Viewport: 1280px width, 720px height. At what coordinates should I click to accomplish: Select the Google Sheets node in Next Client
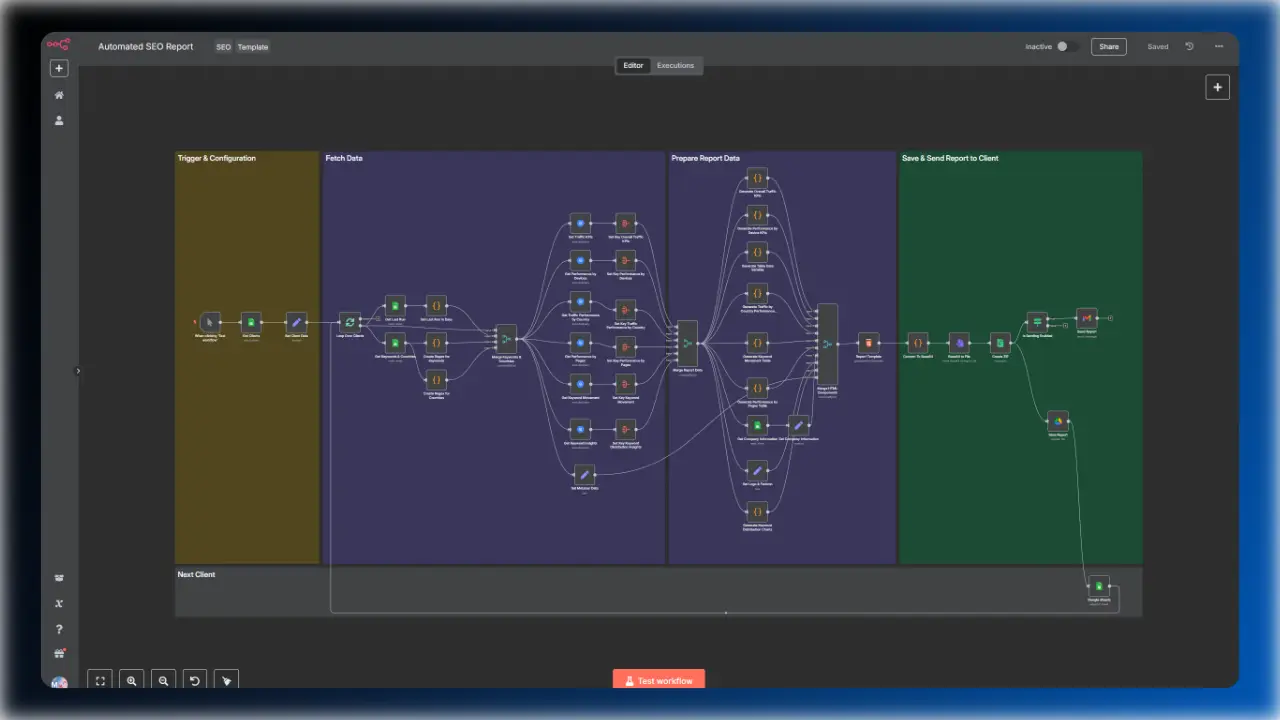[x=1099, y=587]
